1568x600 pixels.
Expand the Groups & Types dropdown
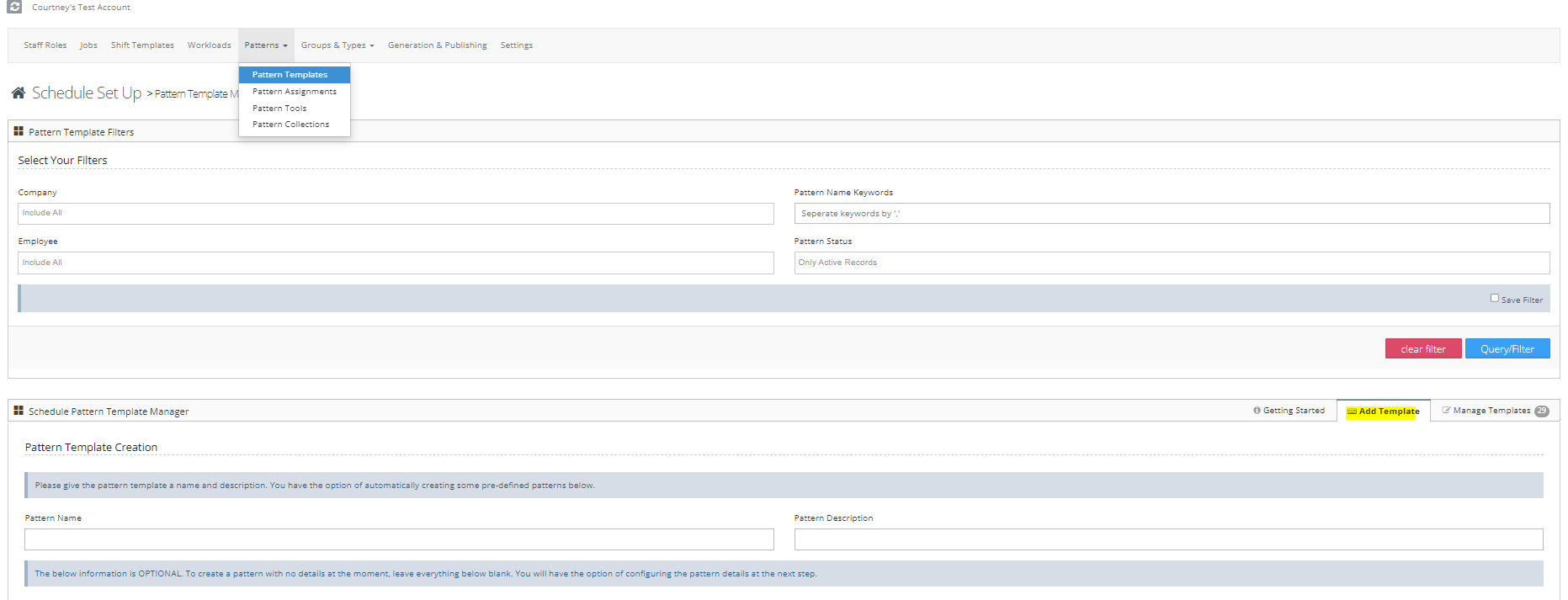tap(337, 45)
